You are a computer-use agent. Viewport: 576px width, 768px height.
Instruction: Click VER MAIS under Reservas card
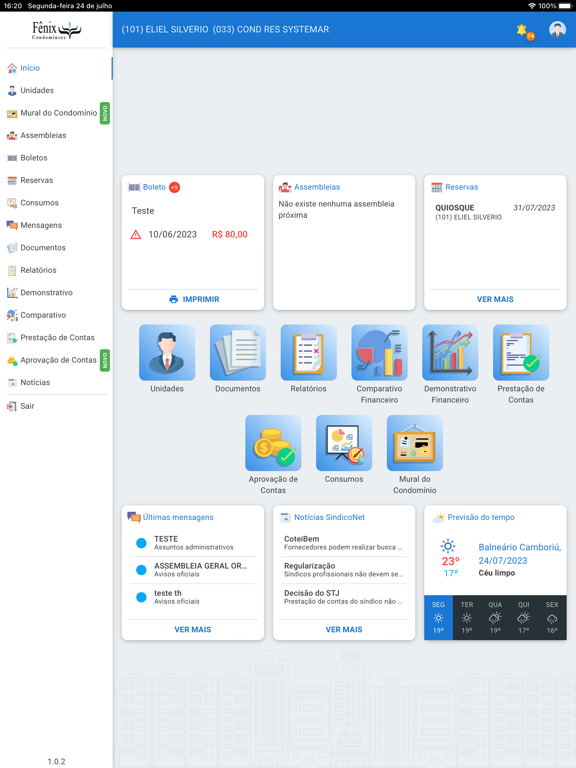[x=495, y=299]
